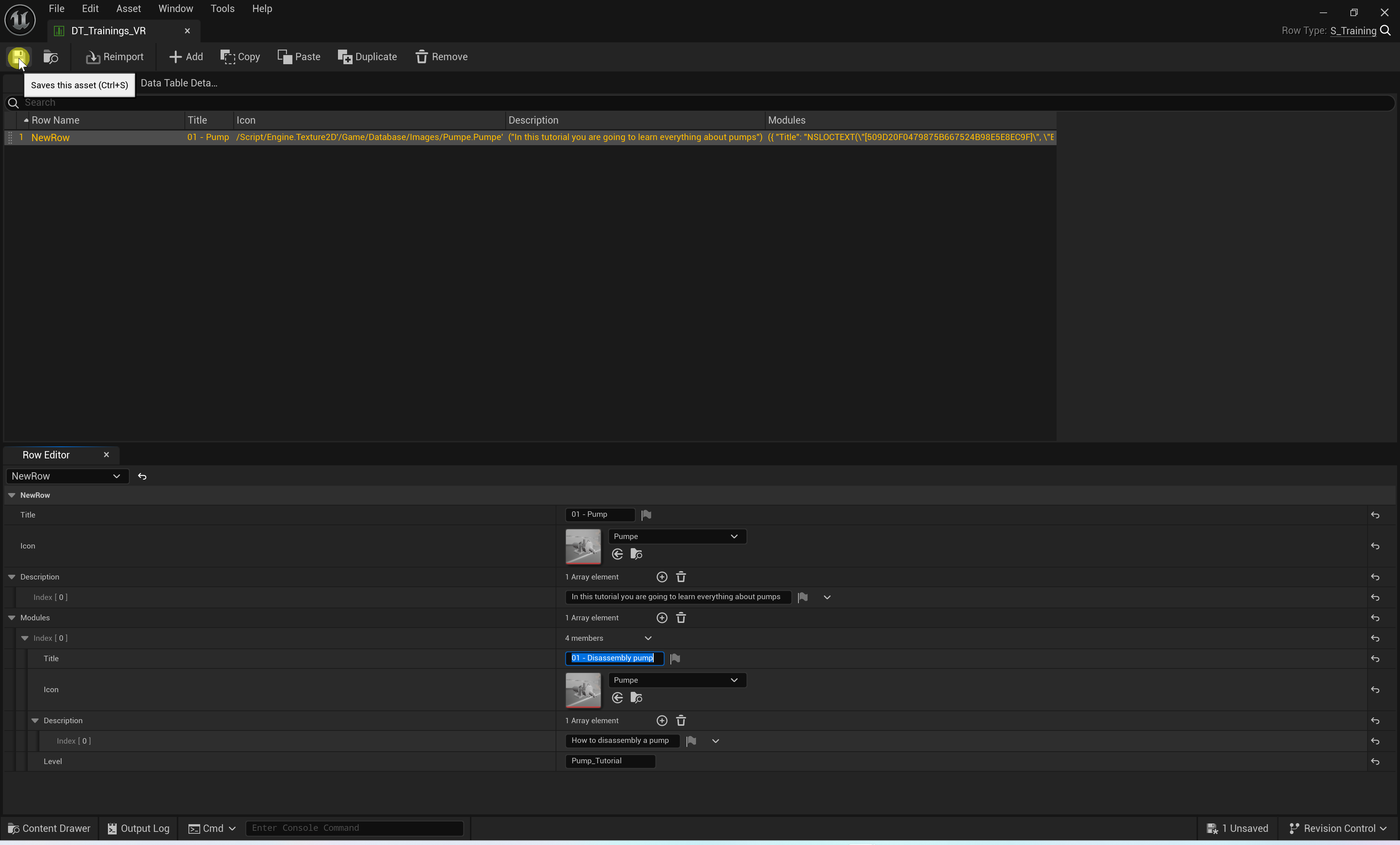Click the Save asset icon
Screen dimensions: 1400x845
pos(18,56)
